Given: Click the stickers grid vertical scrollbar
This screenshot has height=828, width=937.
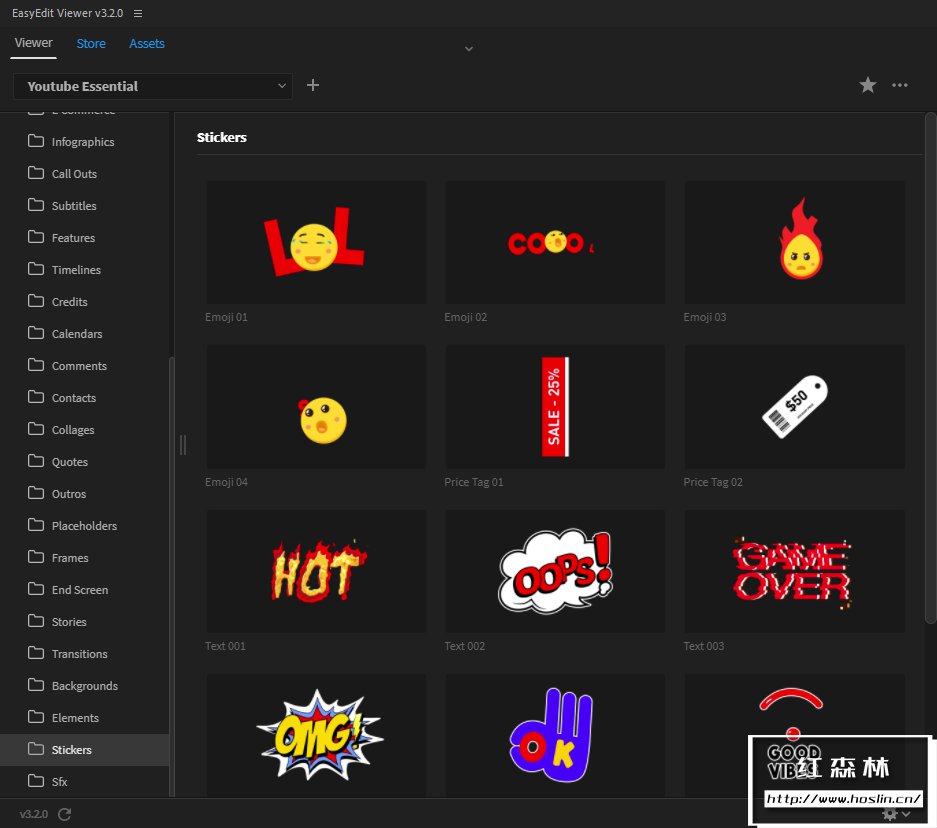Looking at the screenshot, I should pos(930,368).
